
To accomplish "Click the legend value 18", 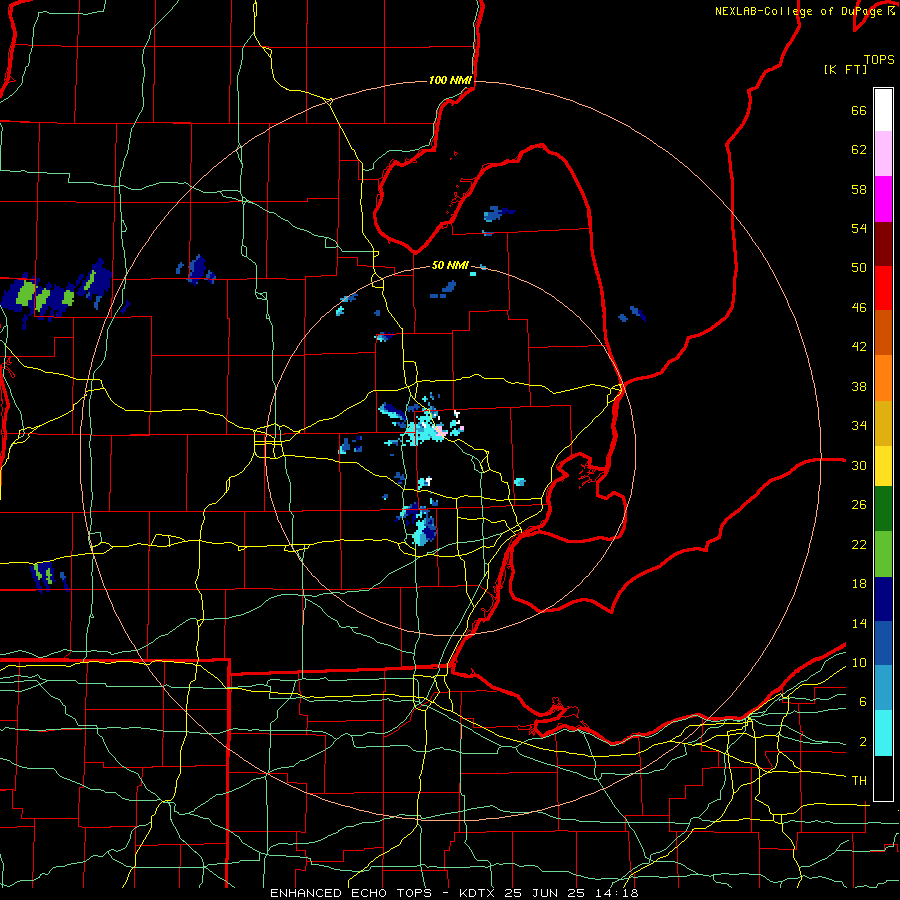I will [x=859, y=584].
